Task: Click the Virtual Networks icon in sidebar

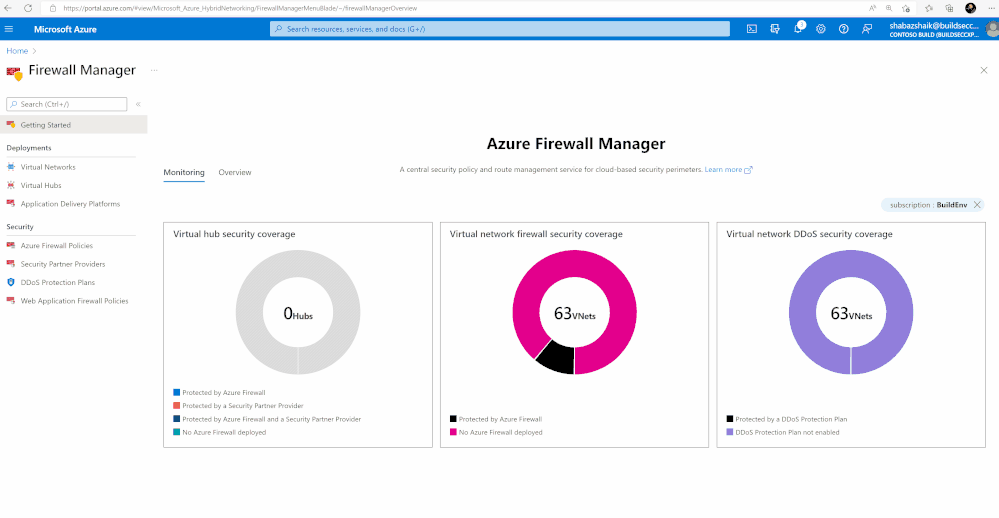Action: pos(11,167)
